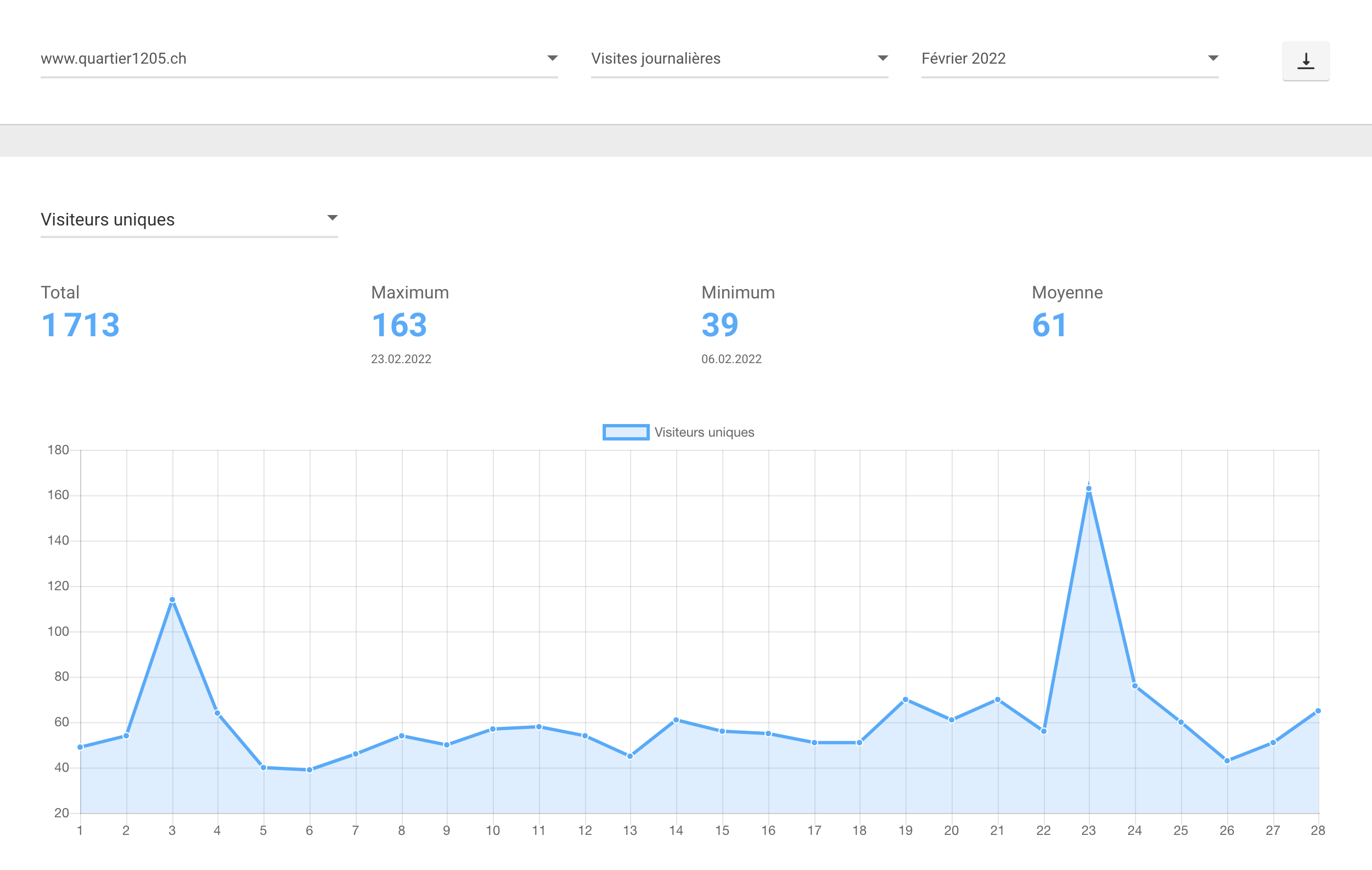Click the Total value 1713
This screenshot has height=870, width=1372.
[80, 325]
